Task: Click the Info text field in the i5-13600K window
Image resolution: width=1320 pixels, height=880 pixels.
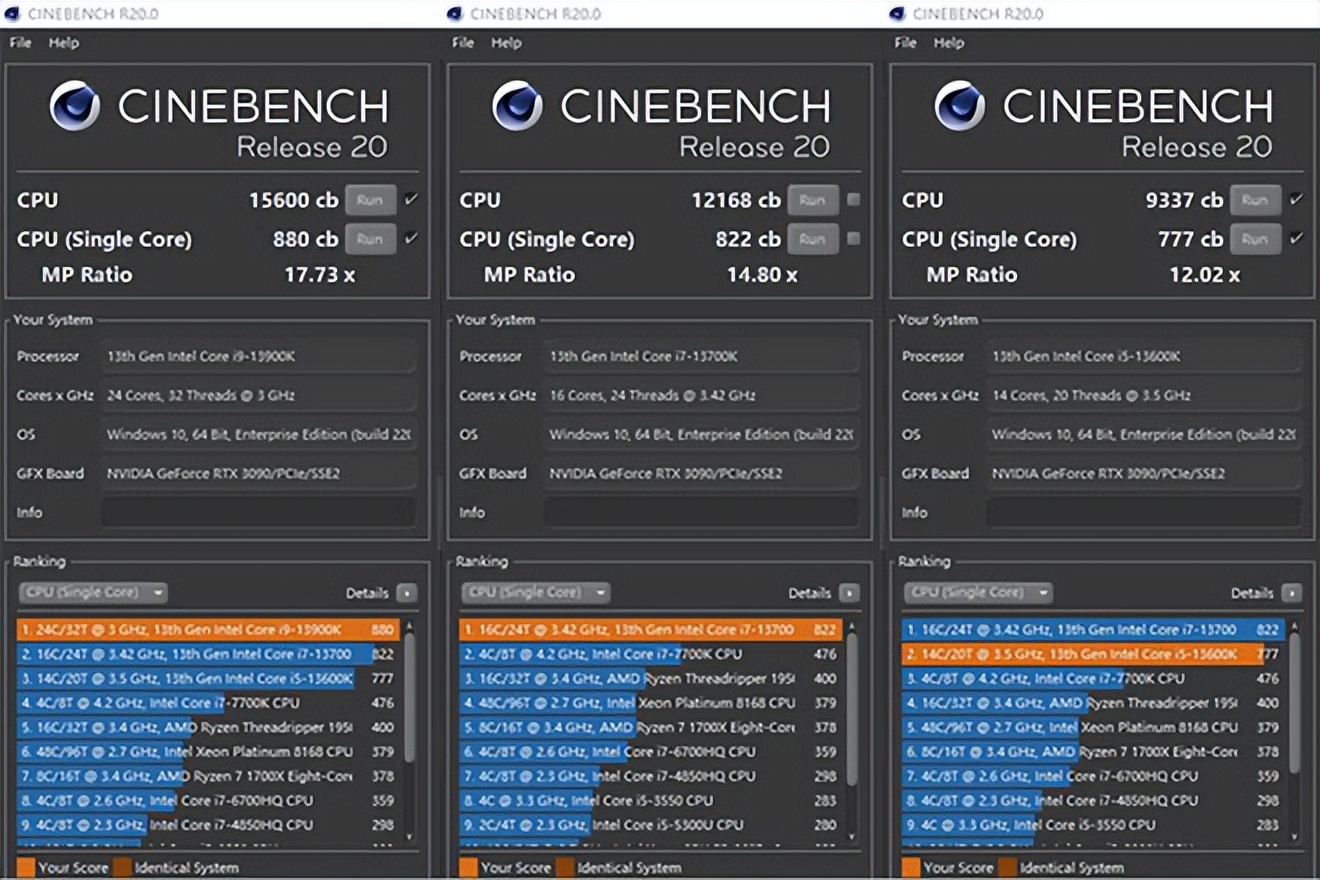Action: pyautogui.click(x=1143, y=512)
